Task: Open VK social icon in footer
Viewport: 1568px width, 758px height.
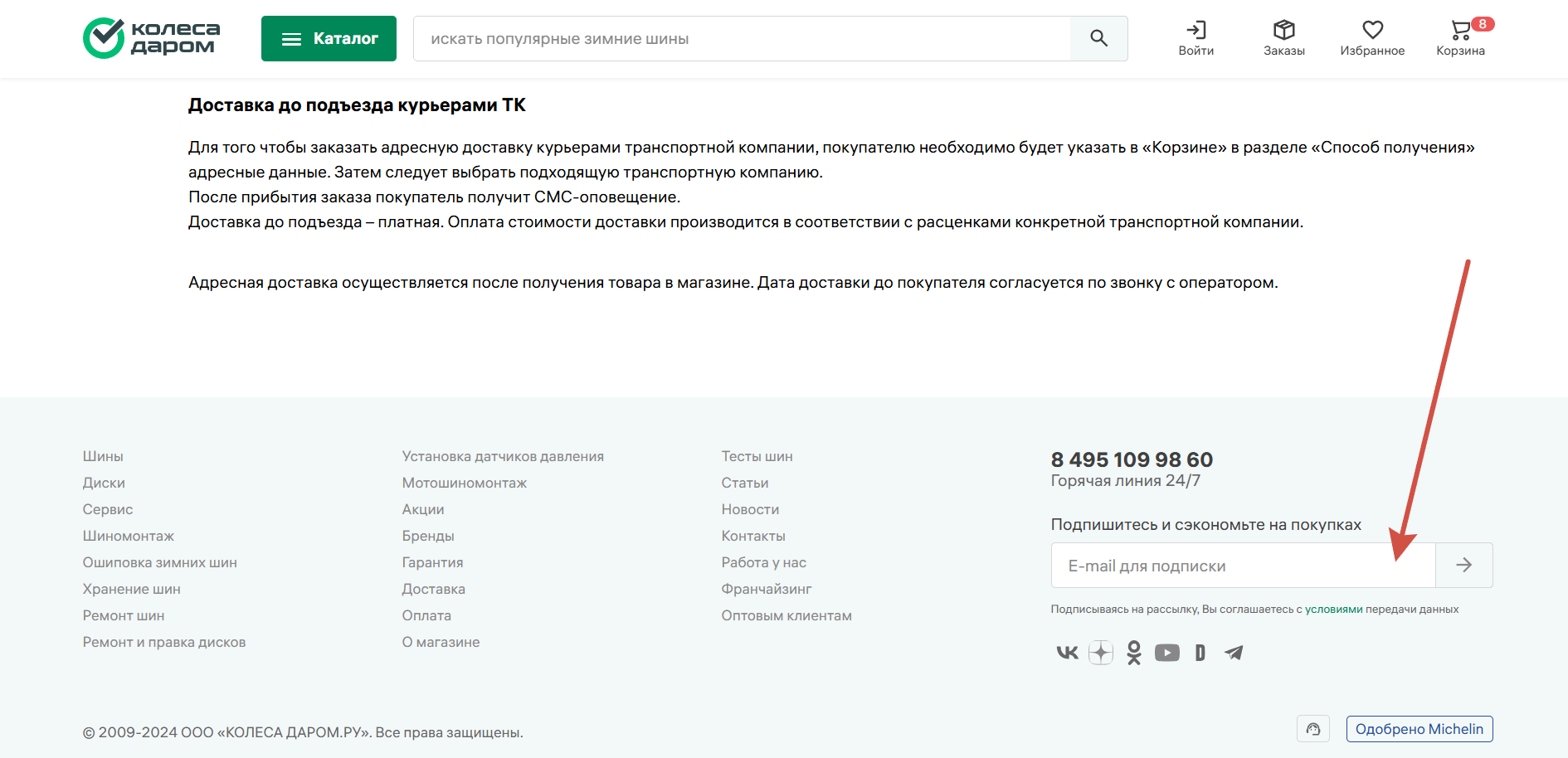Action: pos(1067,653)
